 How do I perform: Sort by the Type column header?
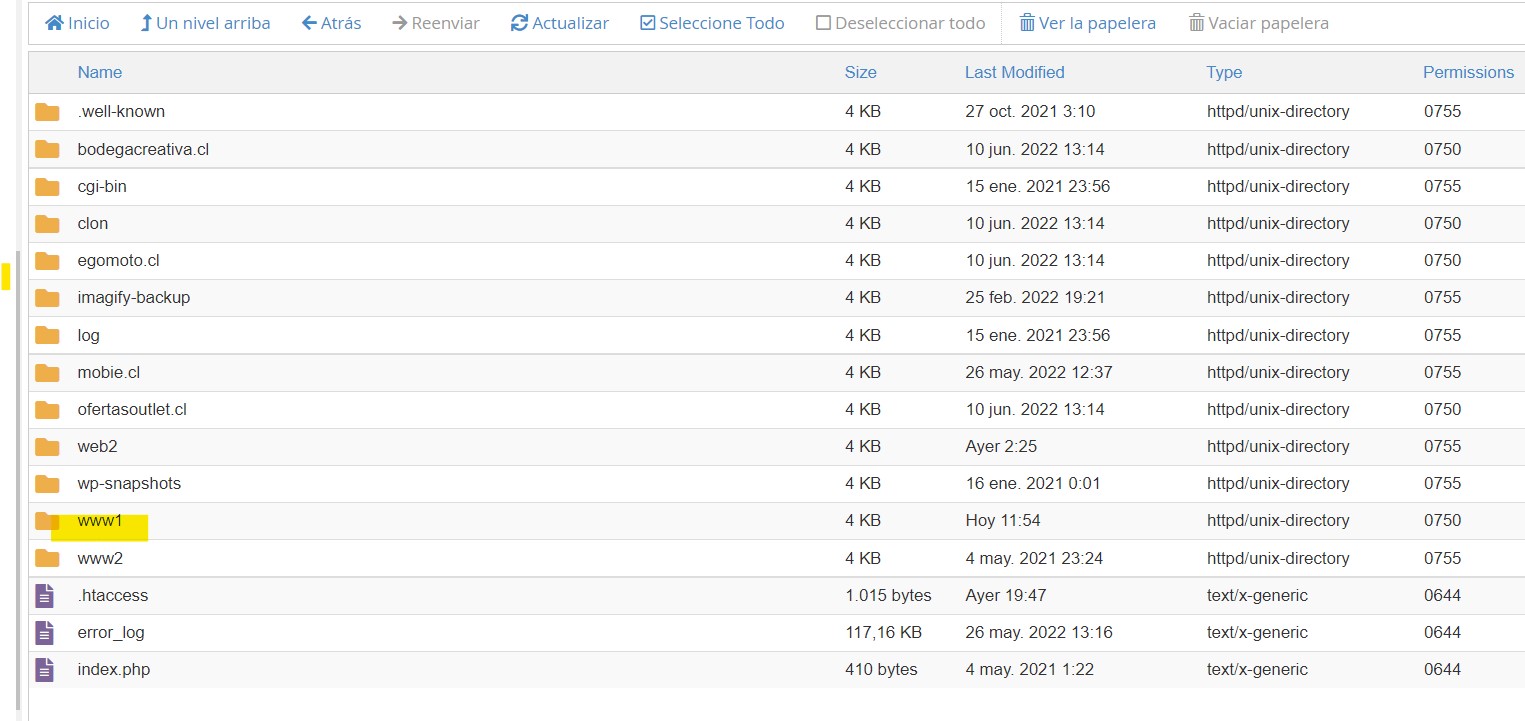(1225, 72)
